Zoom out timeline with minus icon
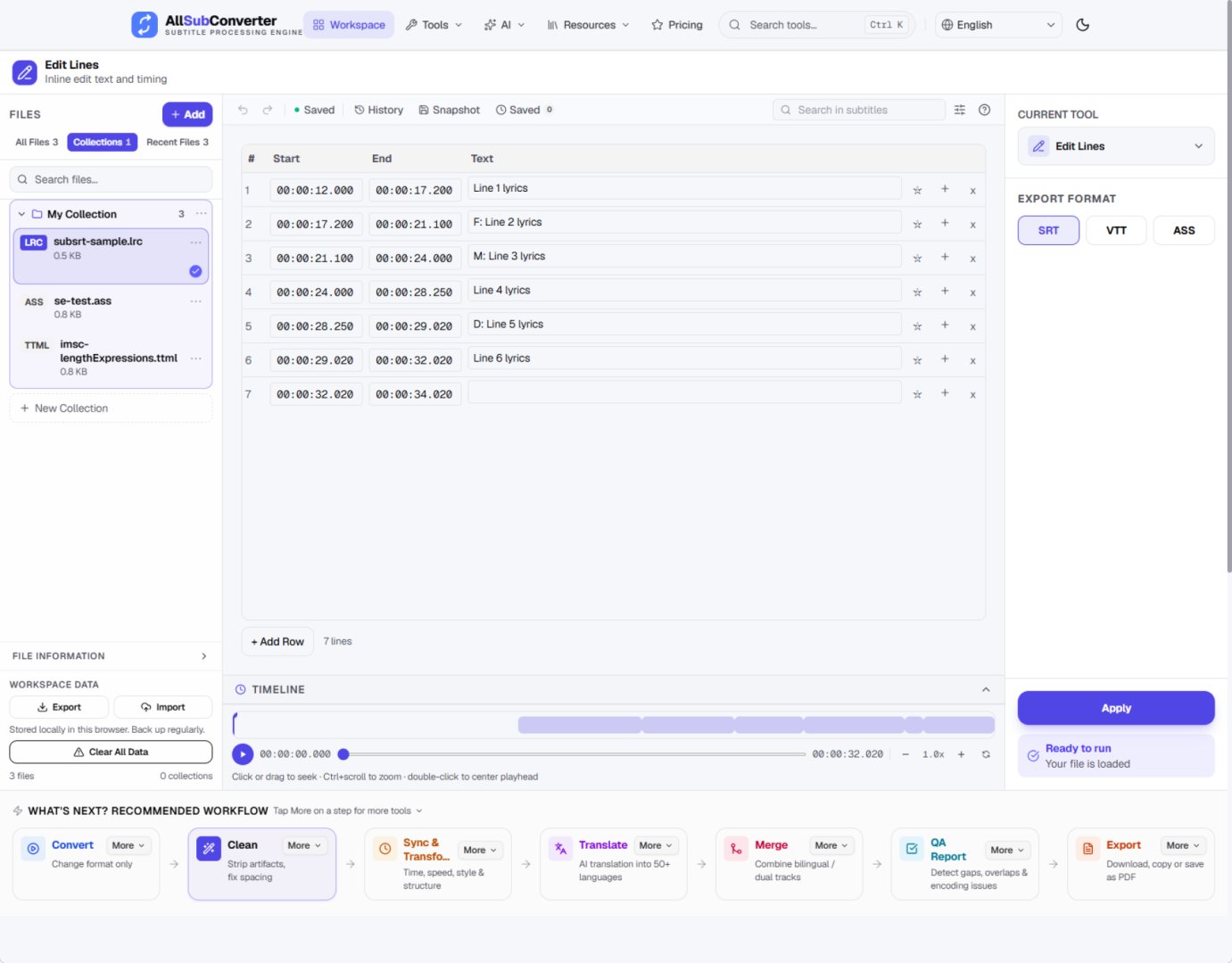 (905, 754)
